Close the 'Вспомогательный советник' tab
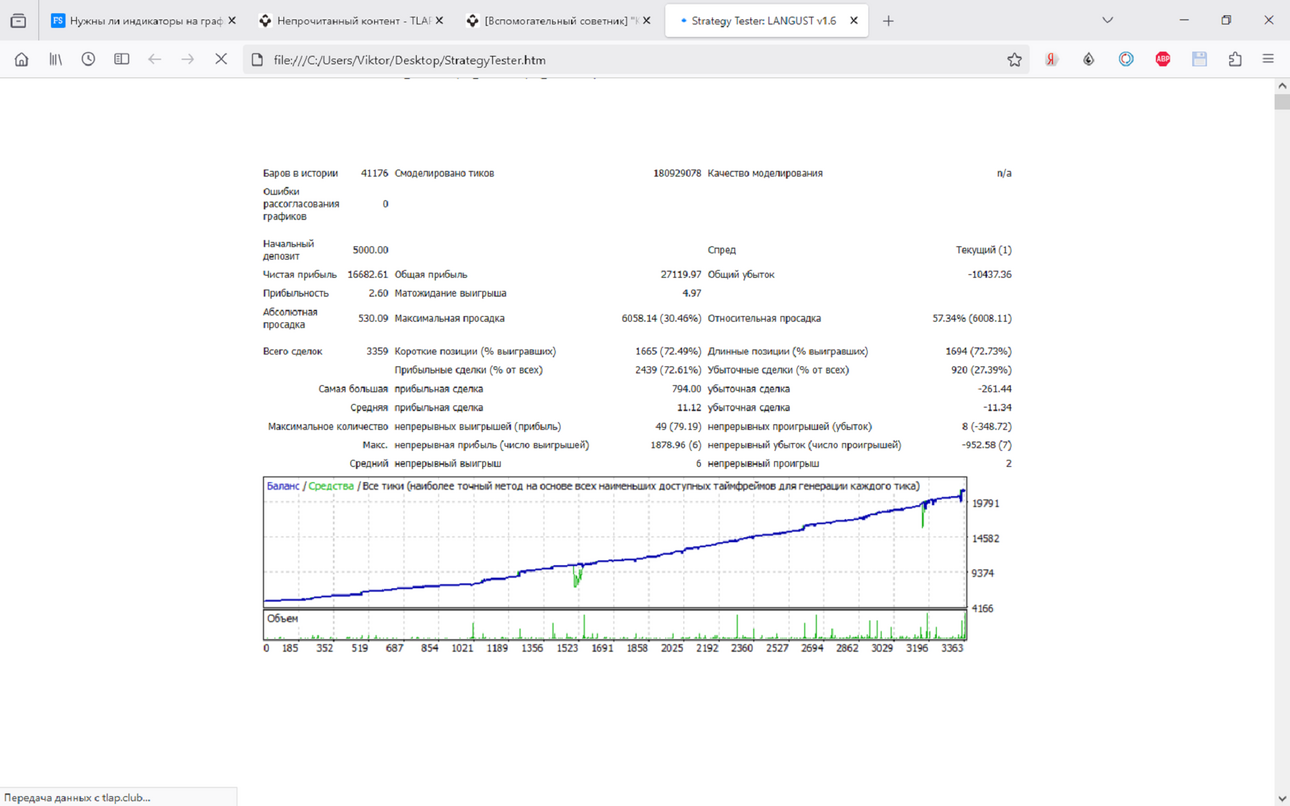1290x806 pixels. [x=646, y=20]
